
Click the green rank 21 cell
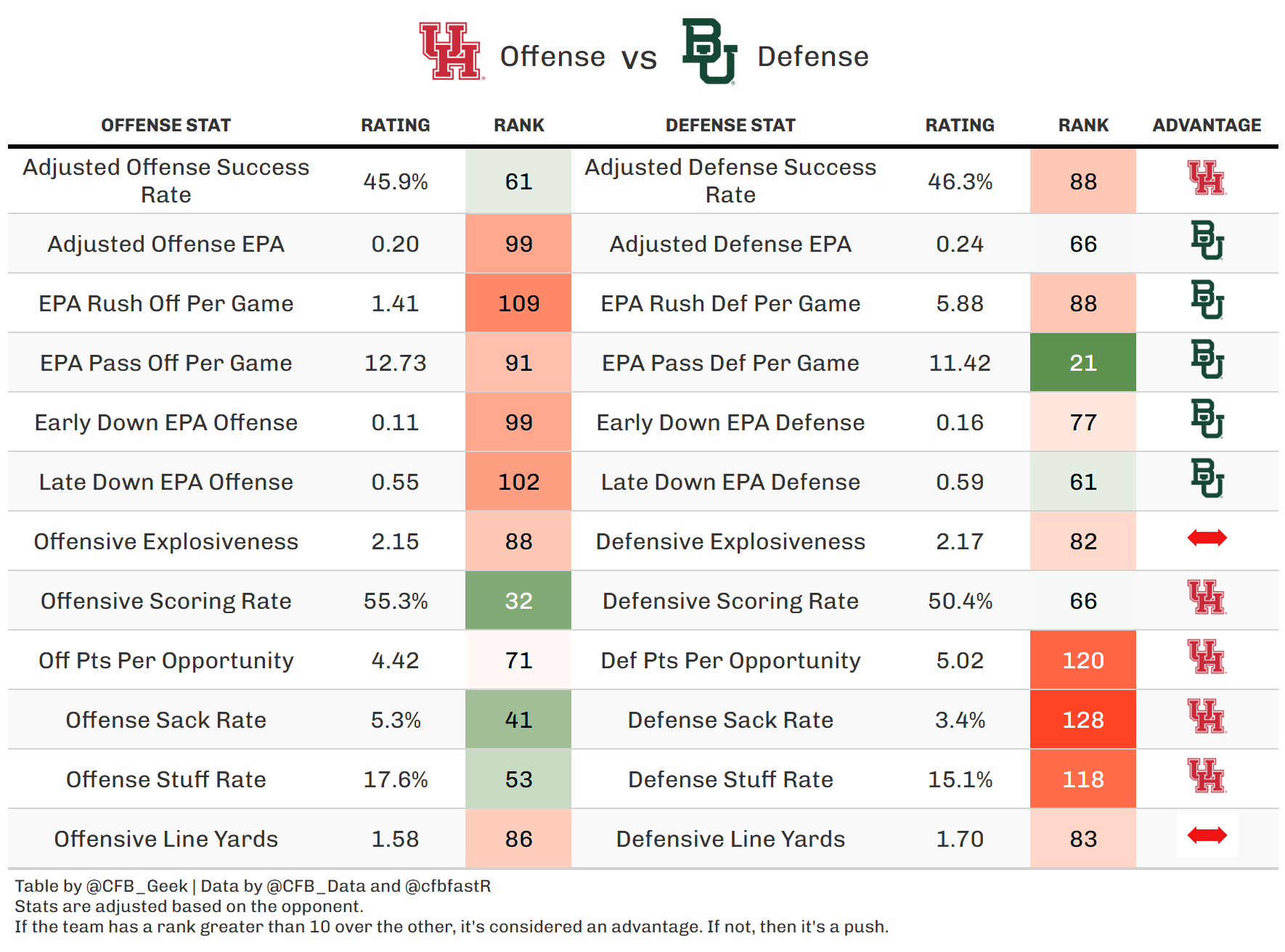1082,363
